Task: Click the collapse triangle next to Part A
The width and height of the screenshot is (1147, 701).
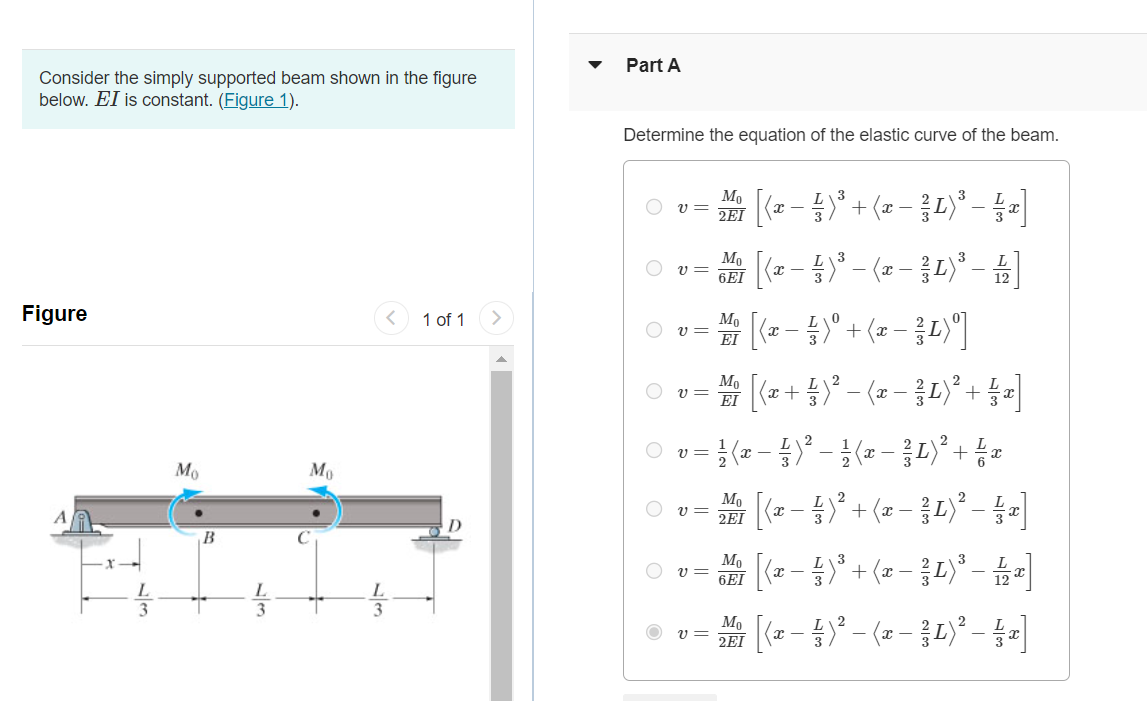Action: click(594, 64)
